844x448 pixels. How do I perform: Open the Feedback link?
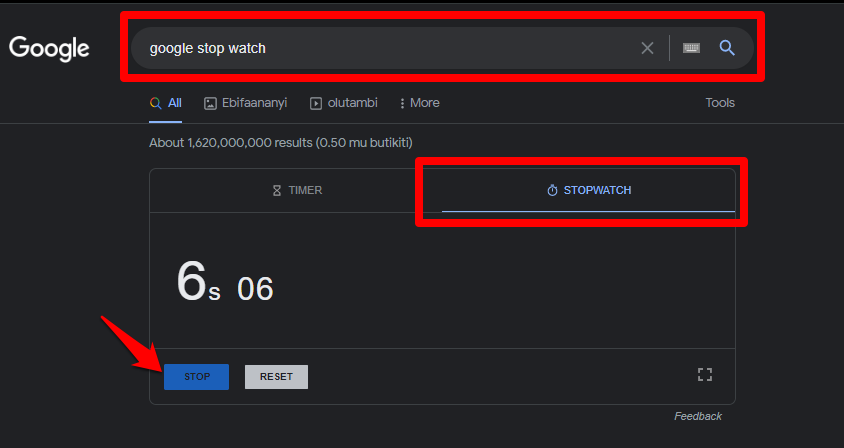[698, 416]
